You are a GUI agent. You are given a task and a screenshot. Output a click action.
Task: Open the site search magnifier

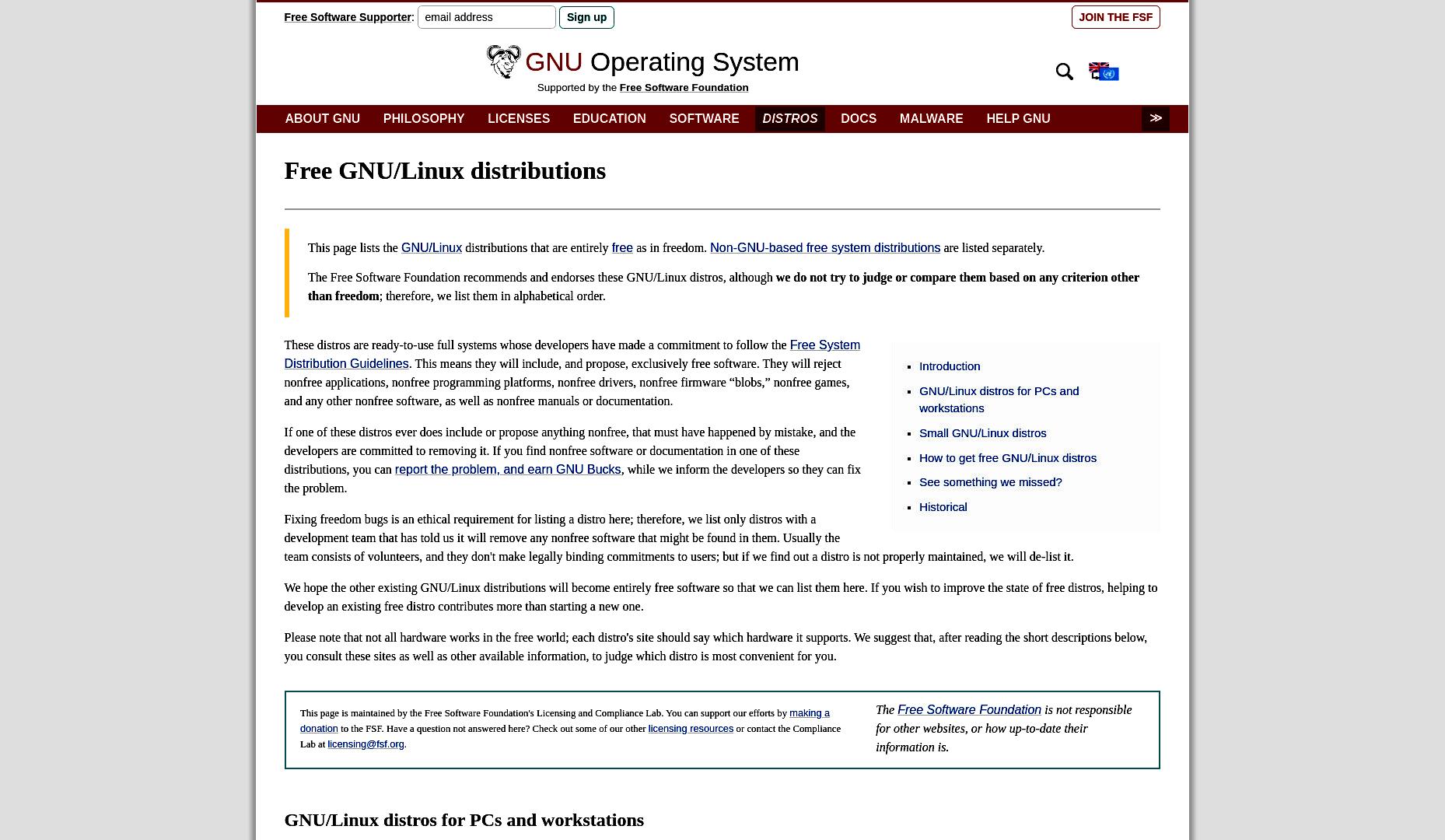tap(1065, 72)
